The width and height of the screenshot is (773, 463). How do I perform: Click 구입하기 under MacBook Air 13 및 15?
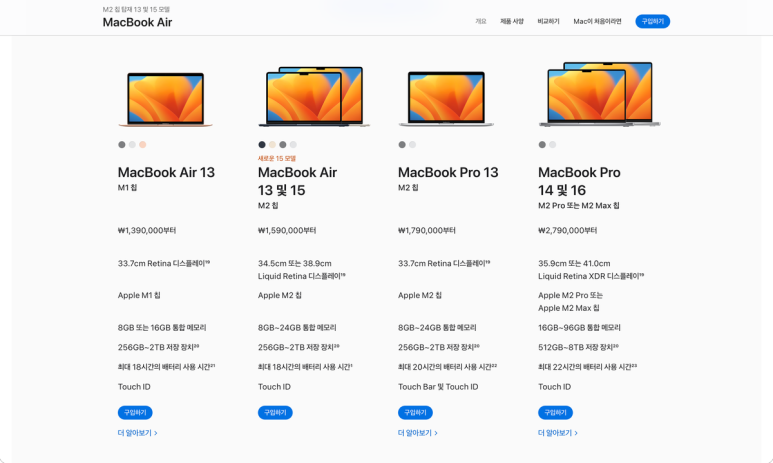point(275,412)
